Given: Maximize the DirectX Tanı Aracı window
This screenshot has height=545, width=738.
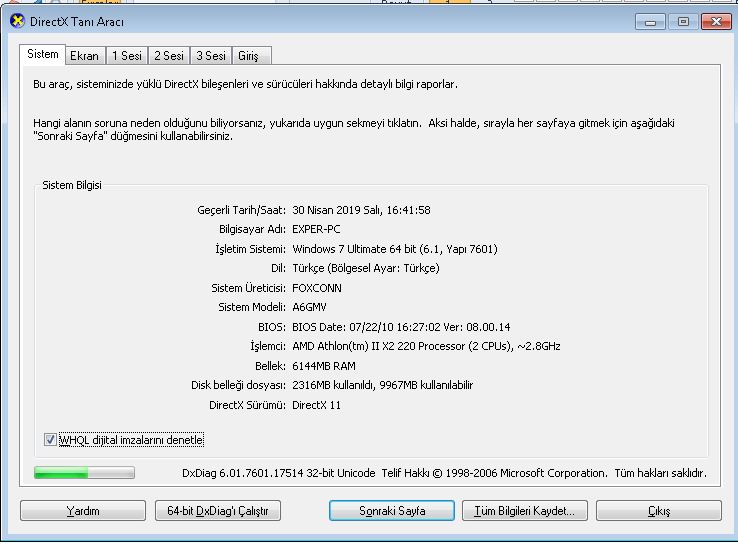Looking at the screenshot, I should (x=683, y=22).
